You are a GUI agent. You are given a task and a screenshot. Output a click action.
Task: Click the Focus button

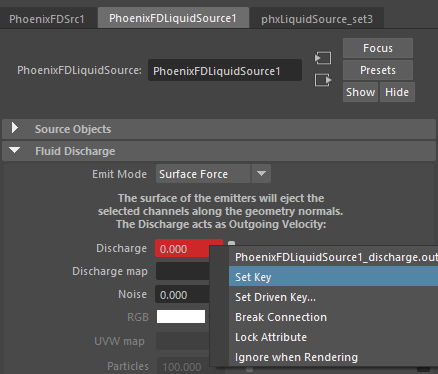click(378, 48)
